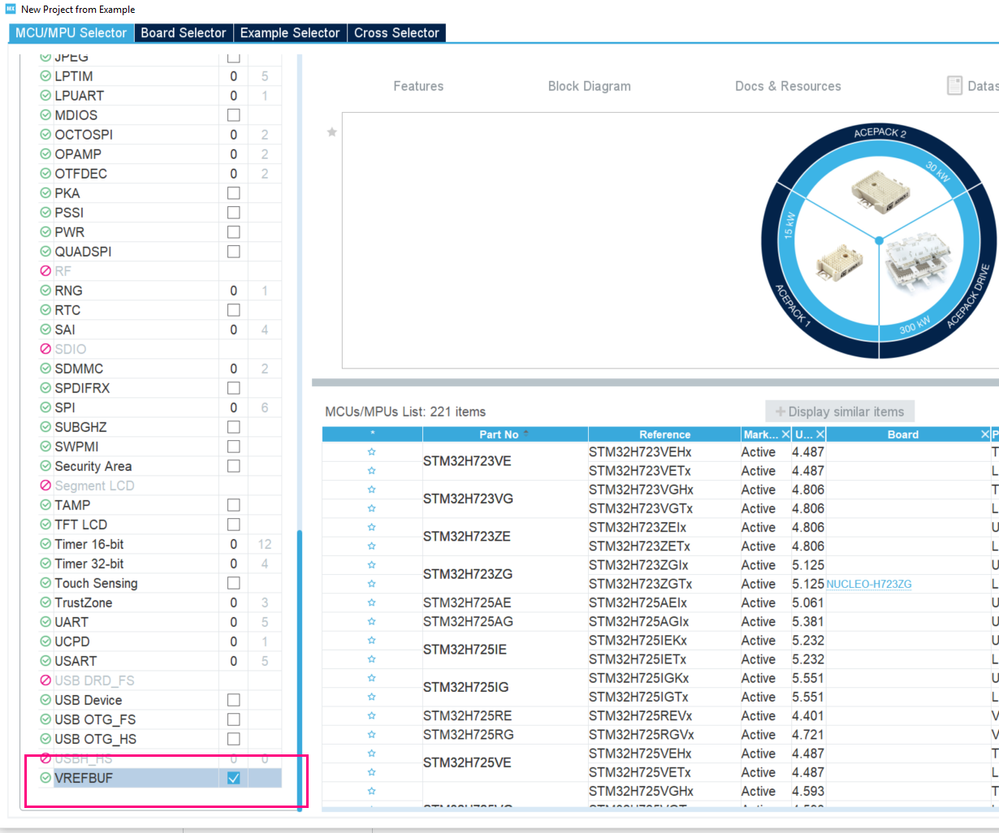Click the gray star beside the banner image
The width and height of the screenshot is (999, 833).
332,132
